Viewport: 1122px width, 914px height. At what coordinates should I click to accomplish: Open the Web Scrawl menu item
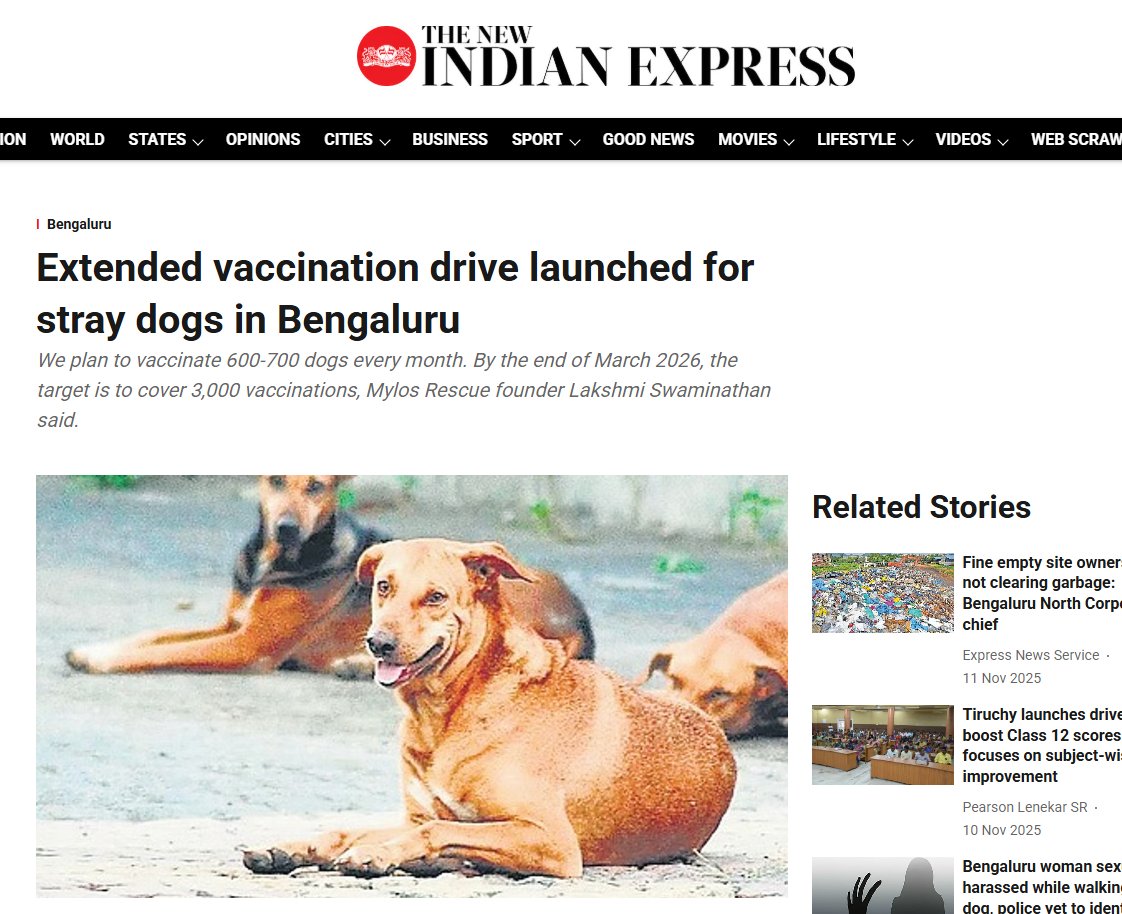[x=1076, y=140]
